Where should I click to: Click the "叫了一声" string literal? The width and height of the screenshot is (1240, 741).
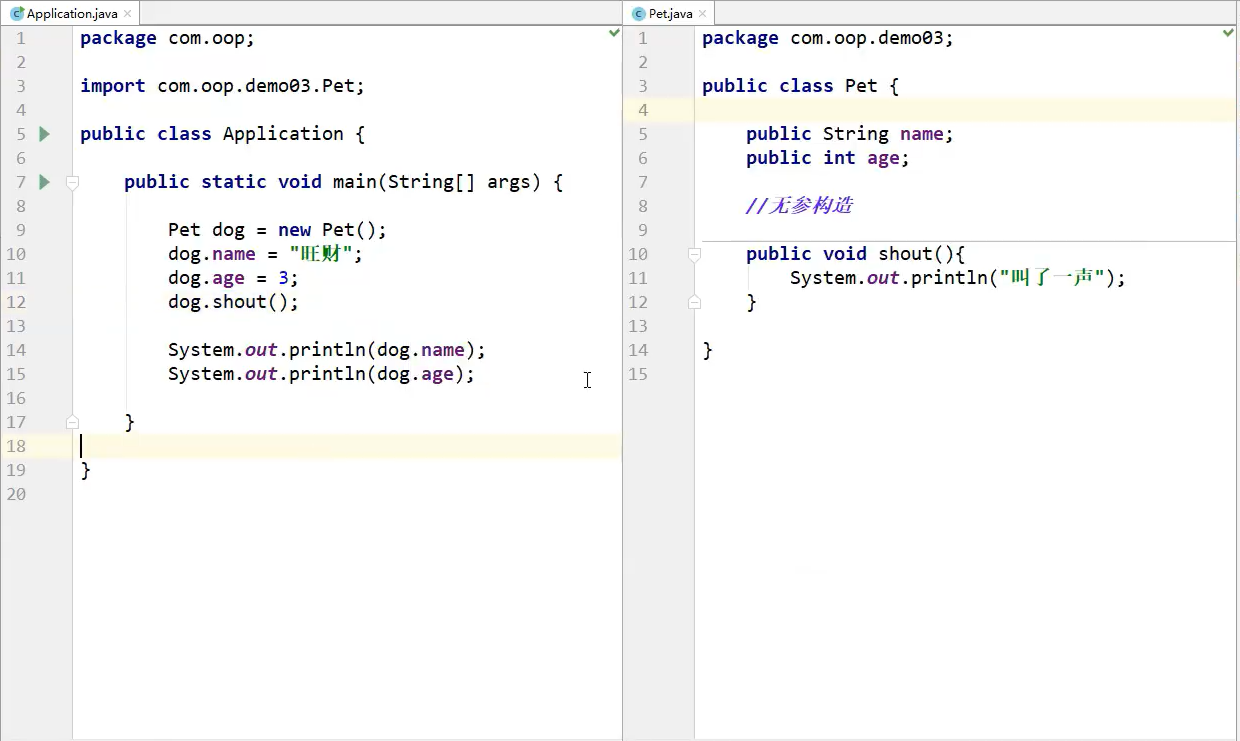tap(1051, 278)
